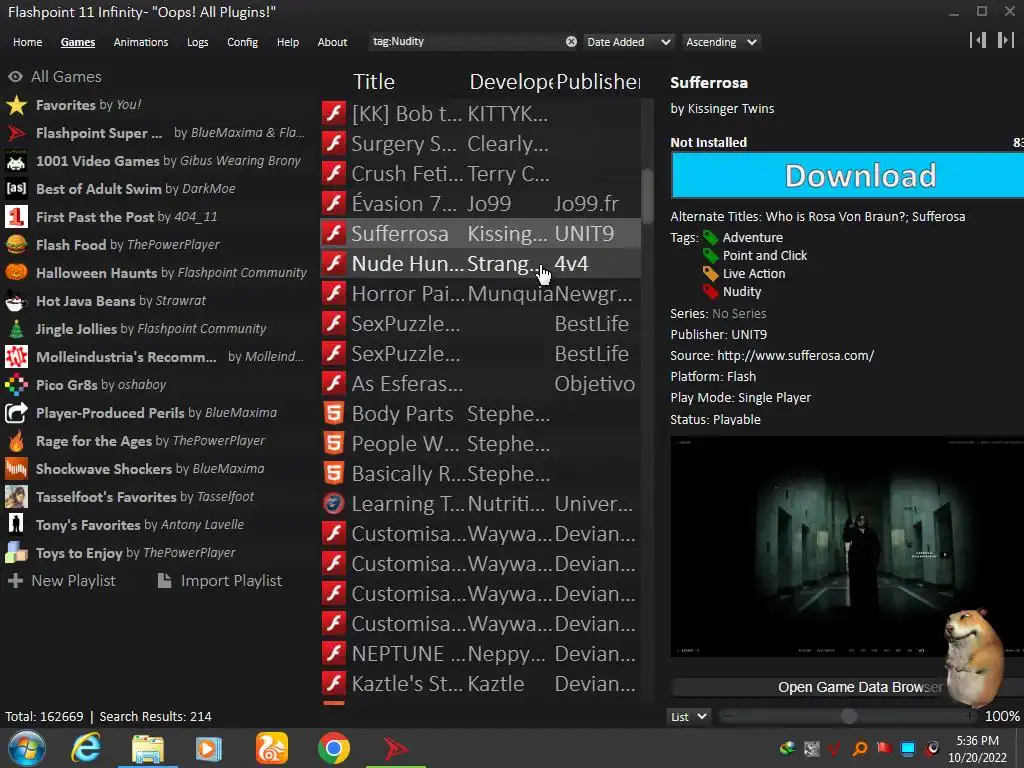Sort by the Publisher column header

(598, 82)
